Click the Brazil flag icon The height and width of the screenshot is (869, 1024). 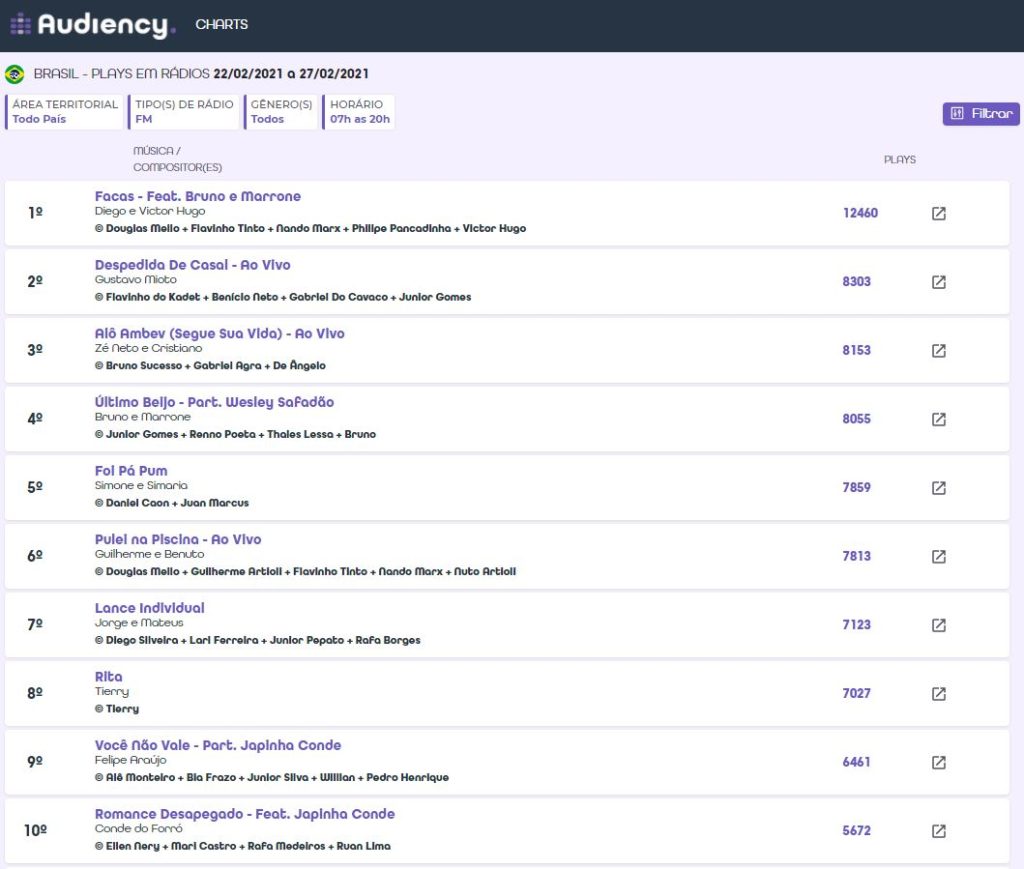(14, 74)
